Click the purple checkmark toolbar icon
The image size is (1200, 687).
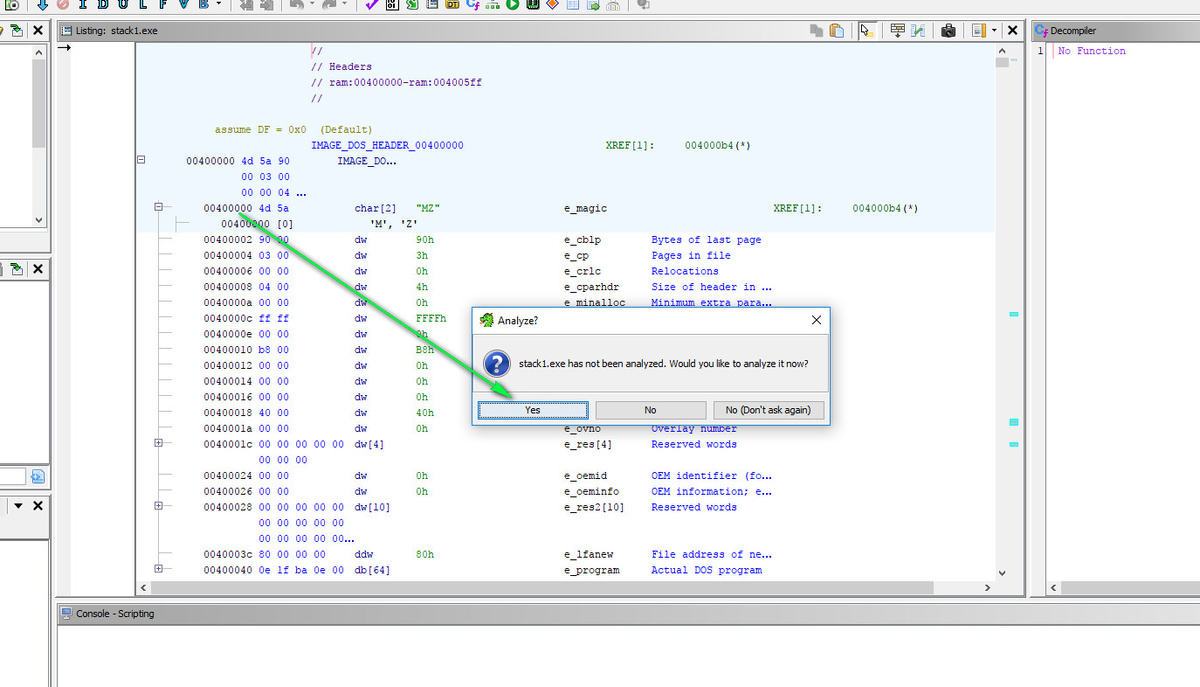[x=372, y=6]
